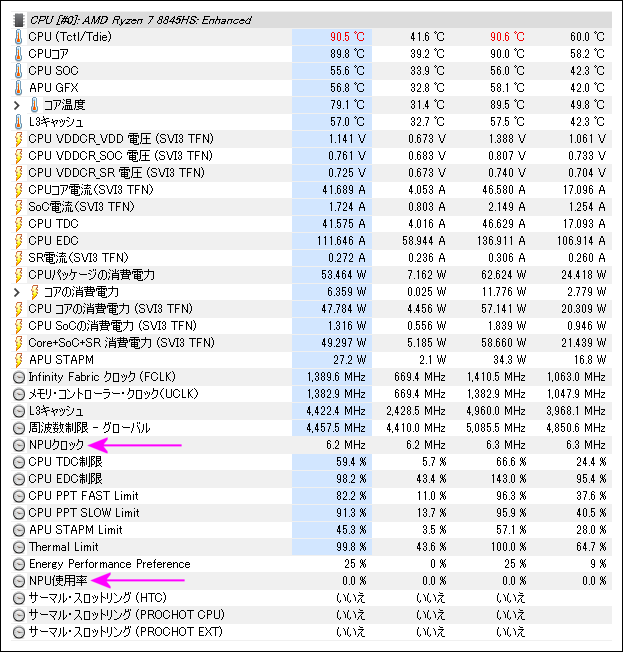Select the CPU TDC sensor label
The width and height of the screenshot is (623, 652).
(53, 224)
